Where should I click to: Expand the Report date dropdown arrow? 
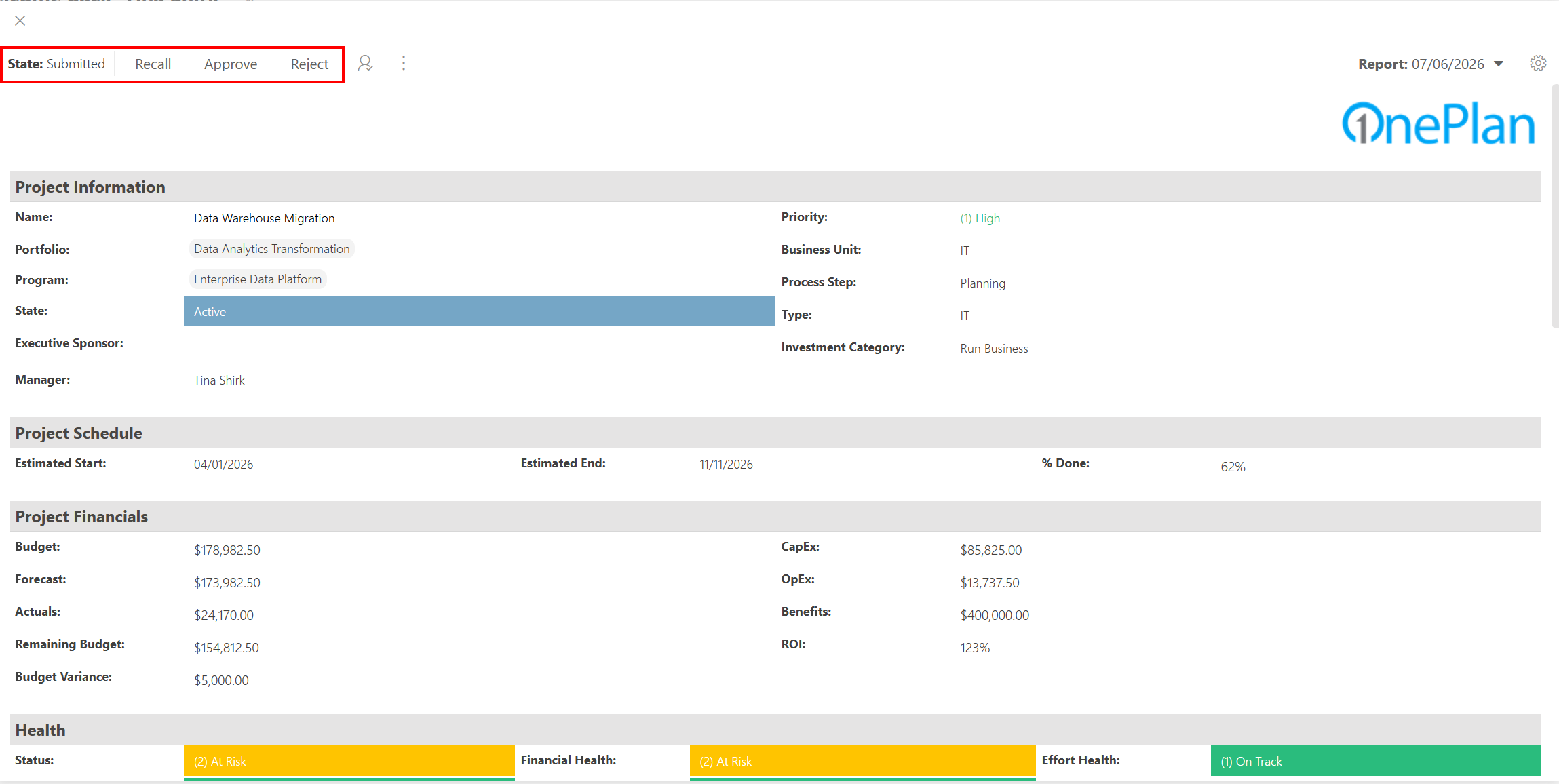tap(1499, 64)
